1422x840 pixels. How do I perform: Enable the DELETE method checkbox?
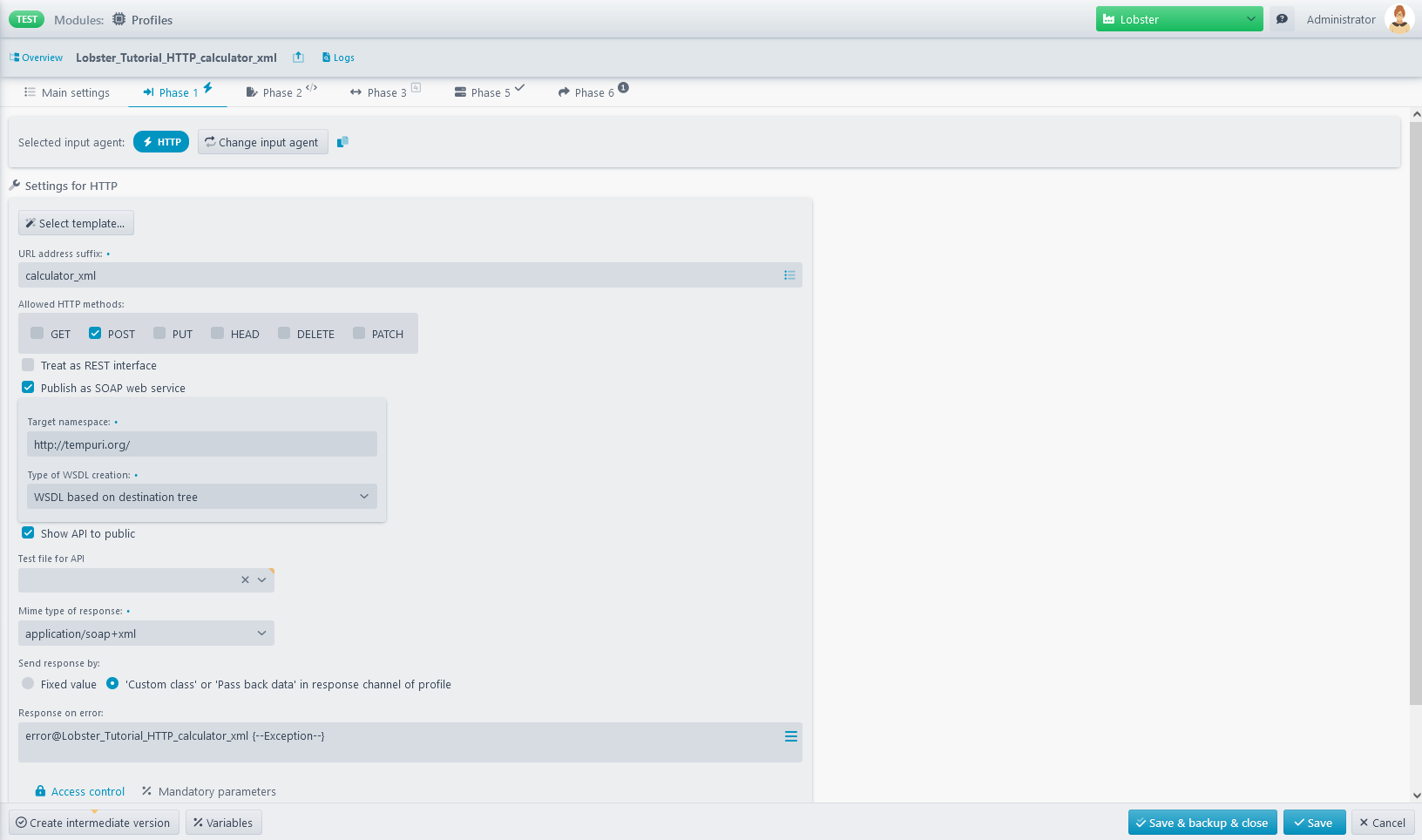pos(284,333)
